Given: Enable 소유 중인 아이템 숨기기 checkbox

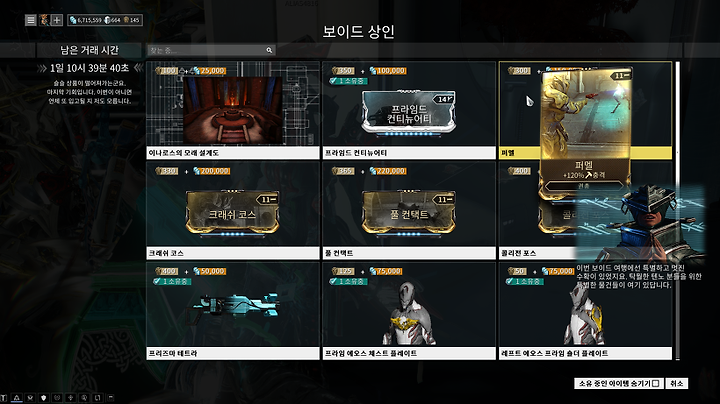Looking at the screenshot, I should point(656,383).
